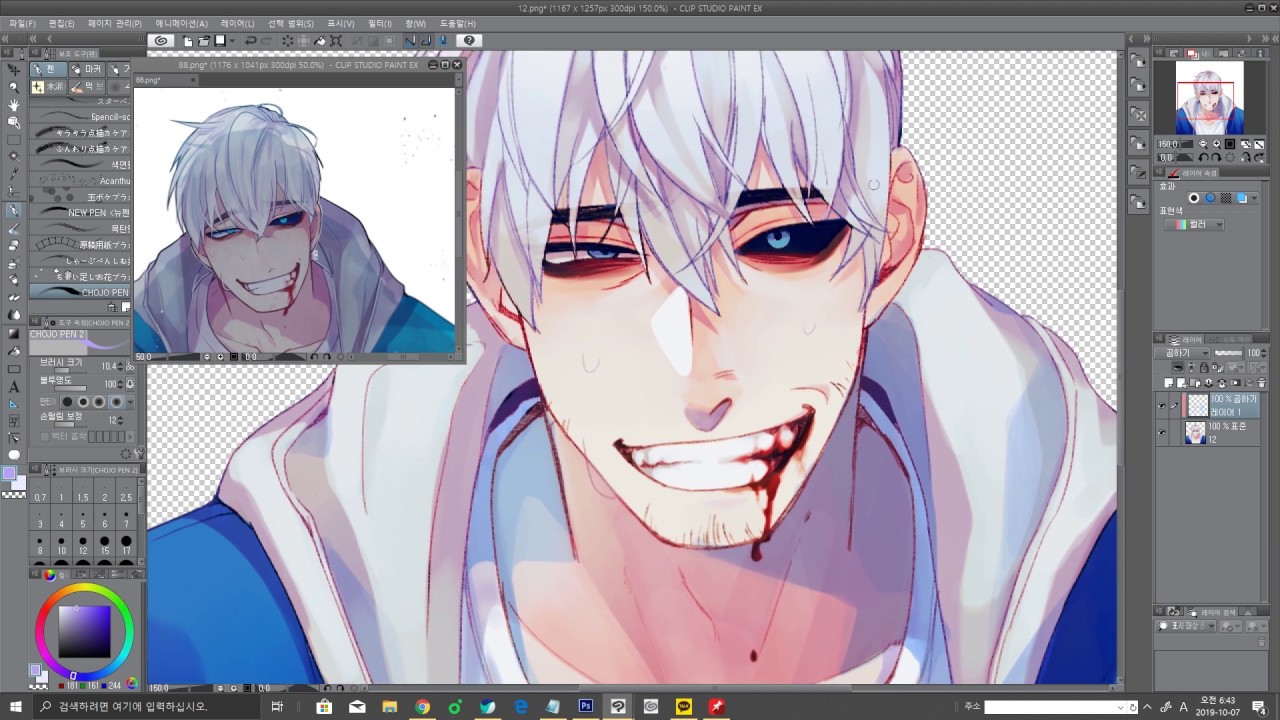
Task: Toggle the first anti-aliasing option circle
Action: pos(68,402)
